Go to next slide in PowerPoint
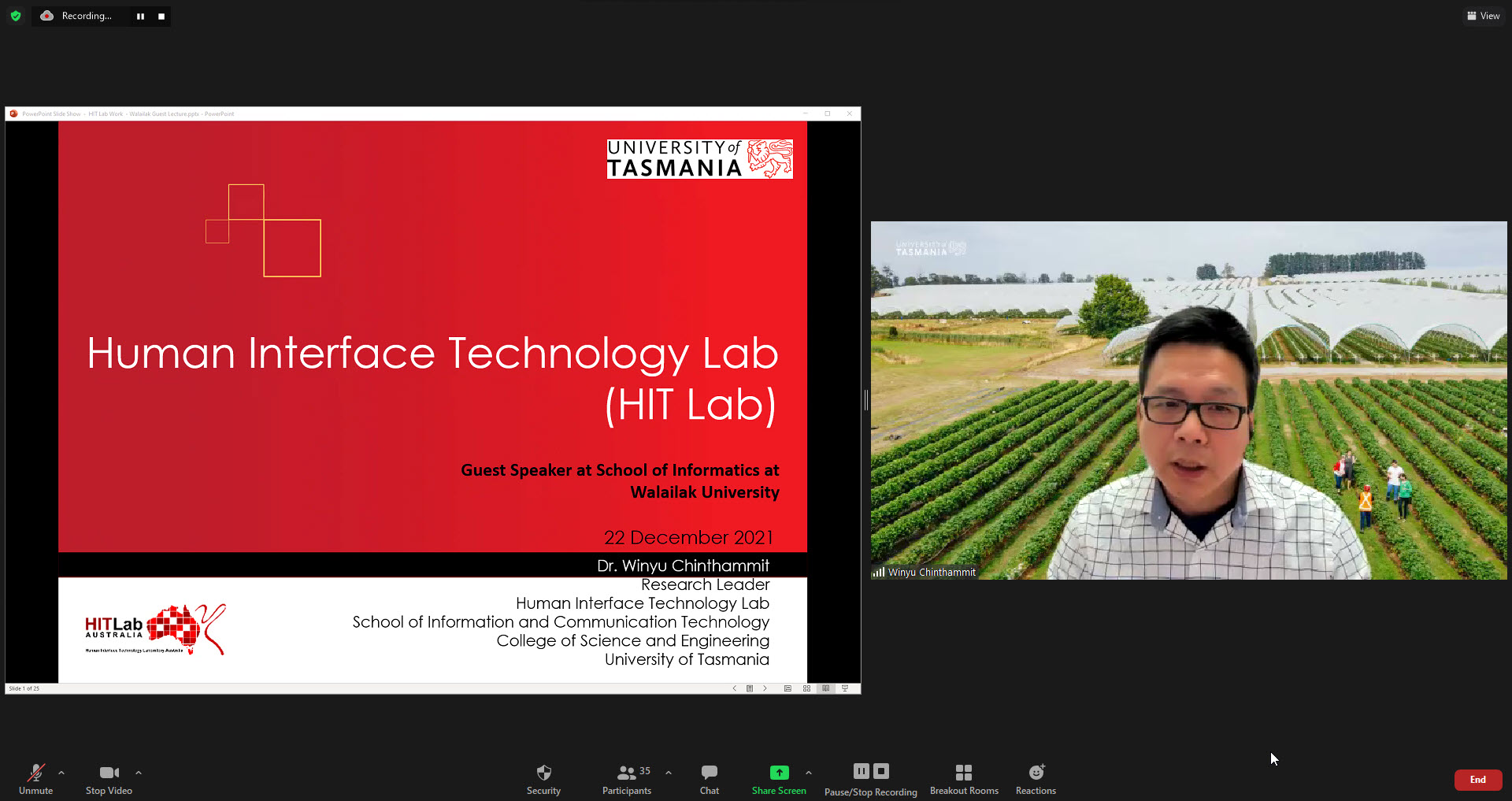Viewport: 1512px width, 801px height. click(765, 688)
